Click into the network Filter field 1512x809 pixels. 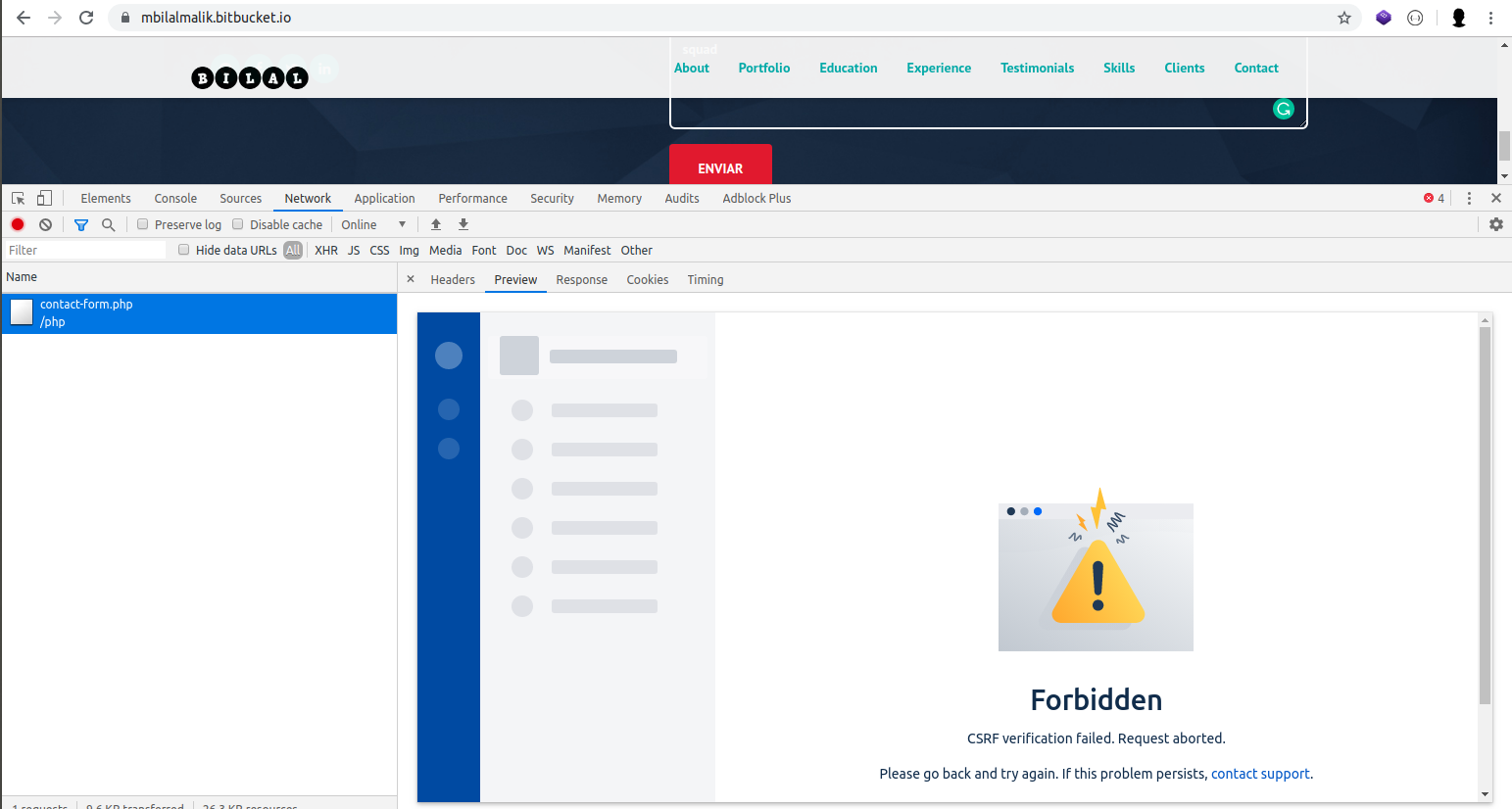86,250
